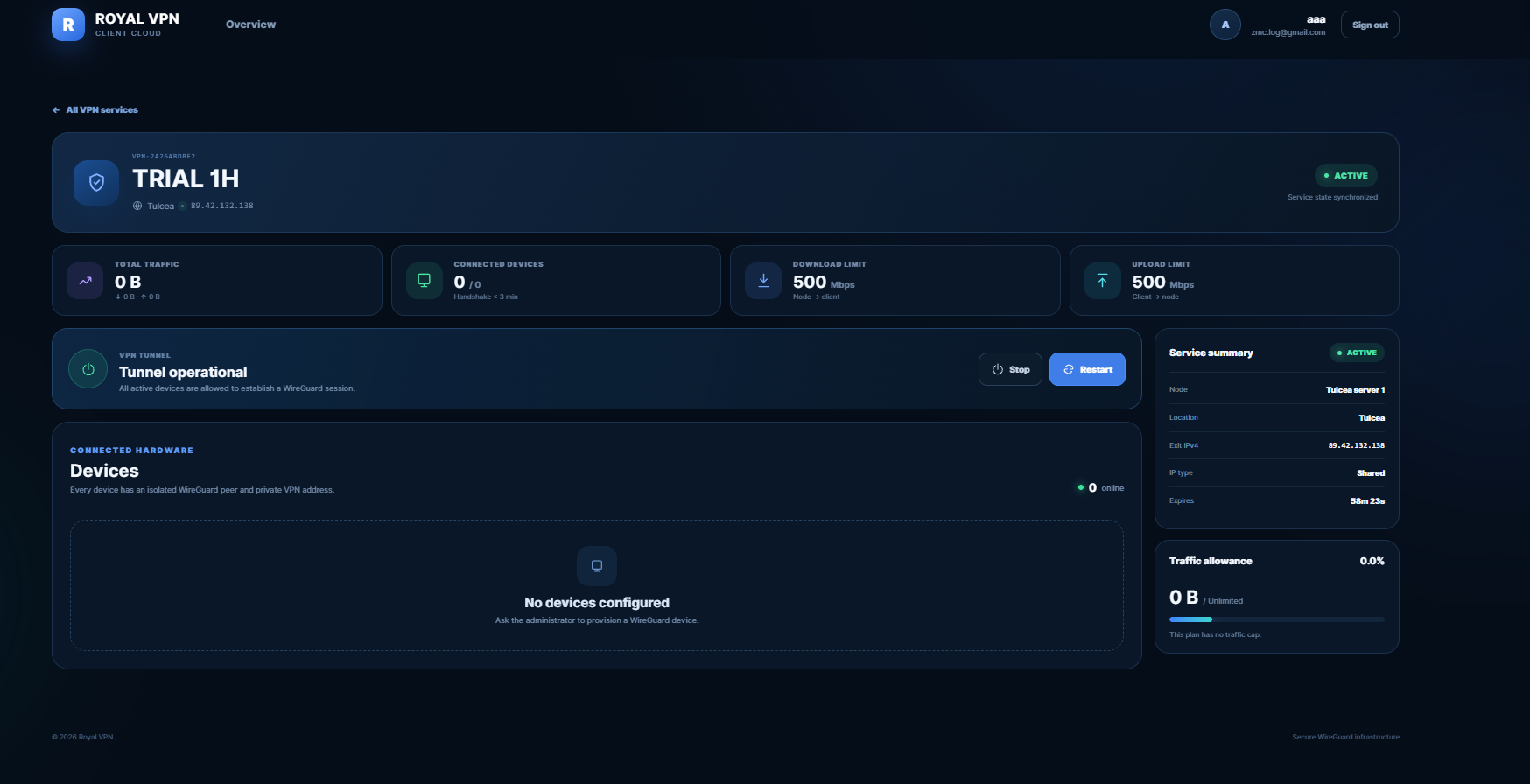Click the 'Handshake < 3 min' text
Viewport: 1530px width, 784px height.
(x=486, y=297)
